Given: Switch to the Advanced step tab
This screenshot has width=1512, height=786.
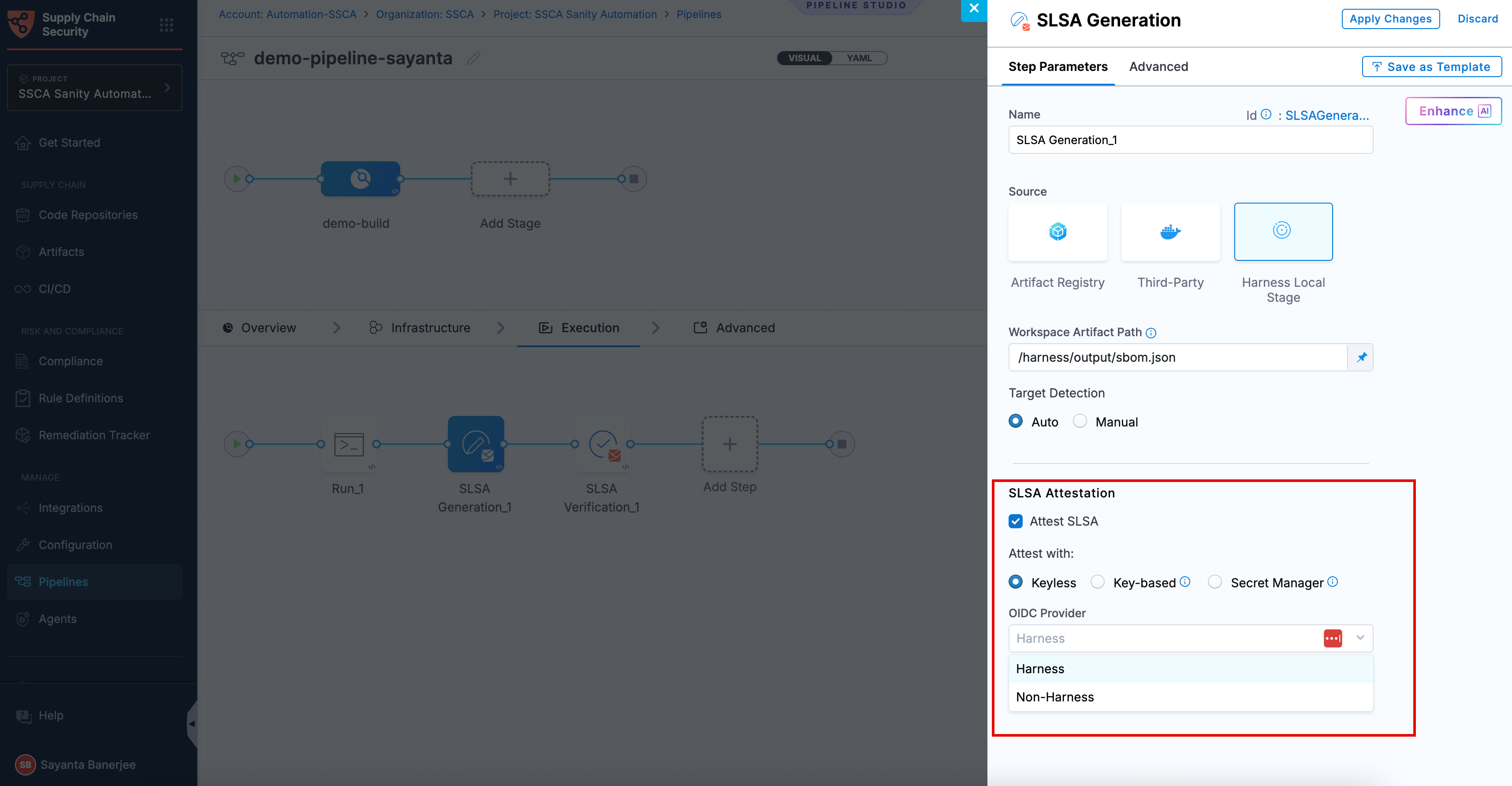Looking at the screenshot, I should (1158, 66).
